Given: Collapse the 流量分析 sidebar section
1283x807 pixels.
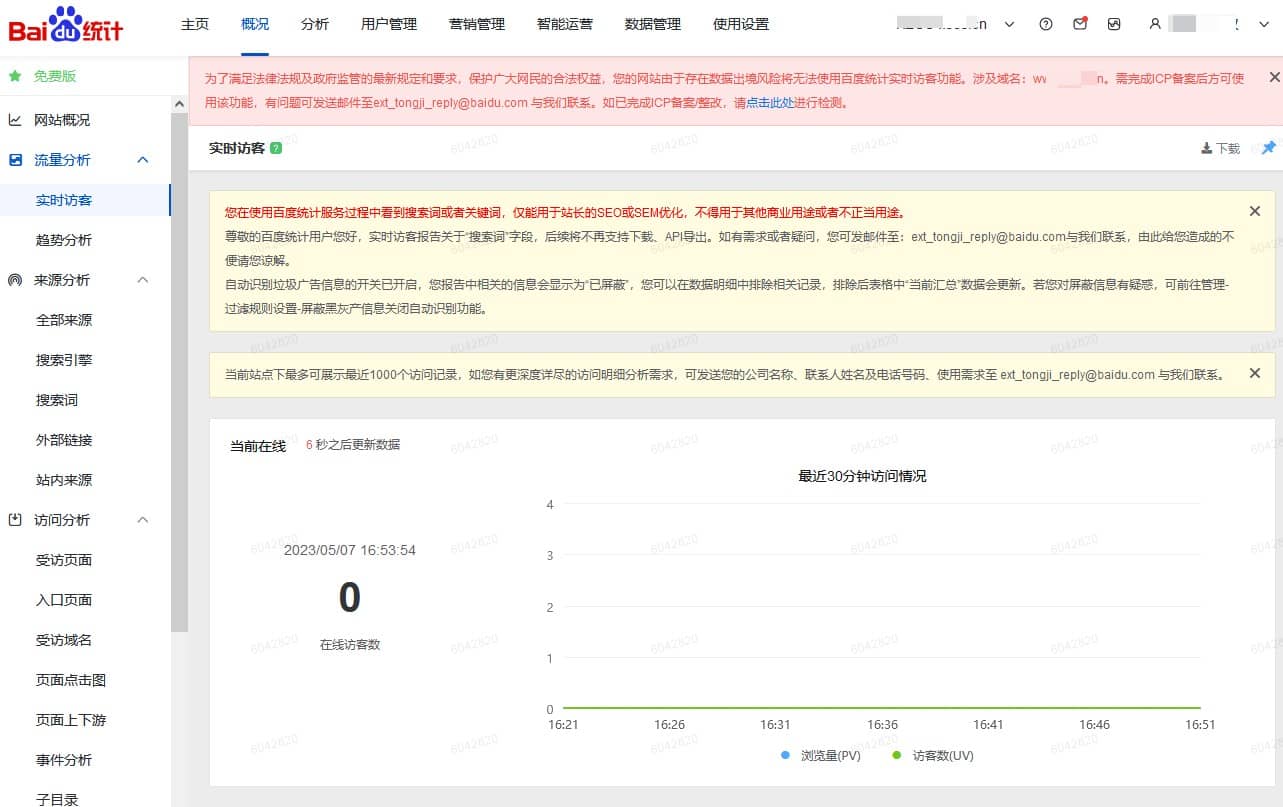Looking at the screenshot, I should click(143, 160).
